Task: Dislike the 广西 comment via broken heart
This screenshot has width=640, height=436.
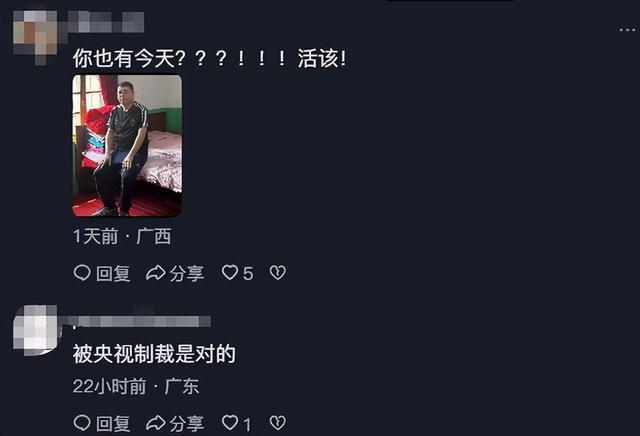Action: (x=278, y=273)
